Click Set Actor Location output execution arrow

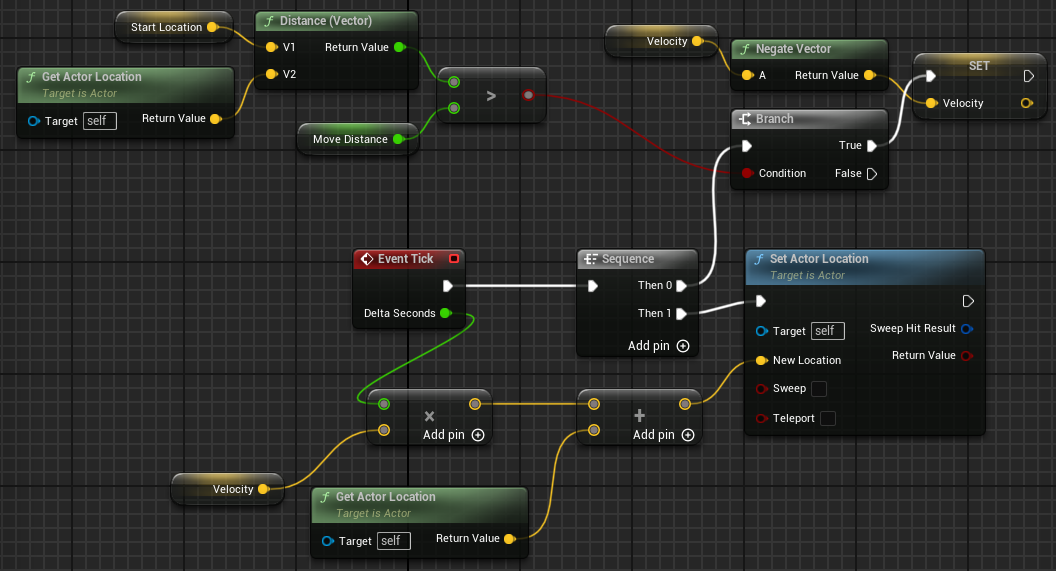968,301
